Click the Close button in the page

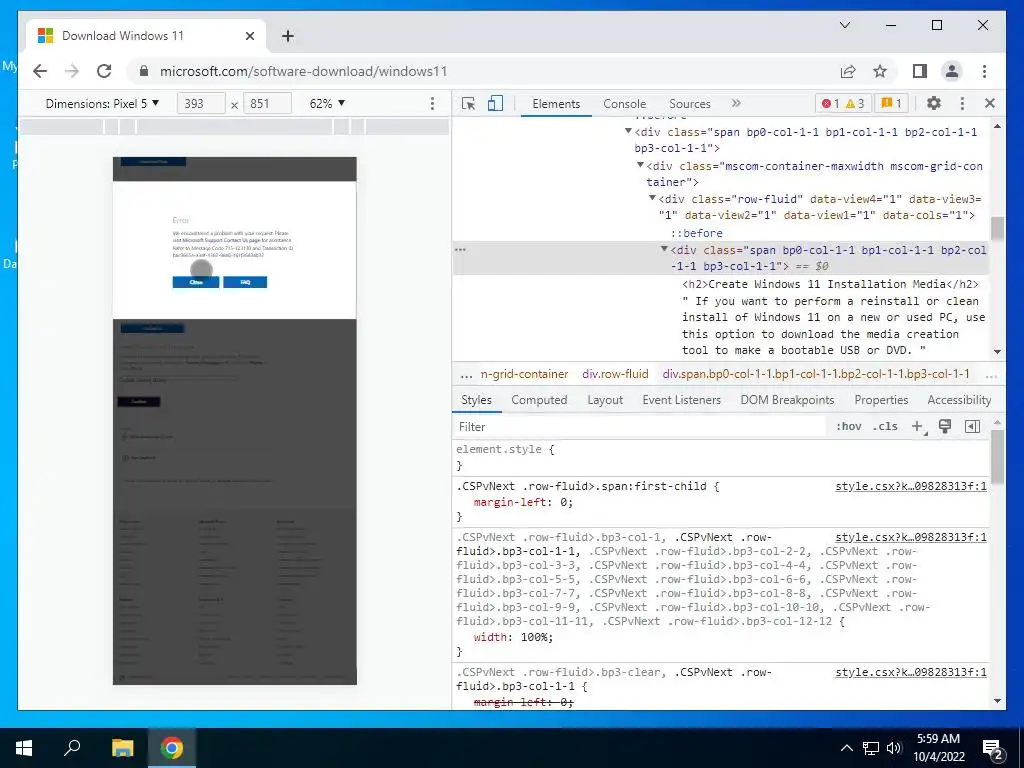196,282
